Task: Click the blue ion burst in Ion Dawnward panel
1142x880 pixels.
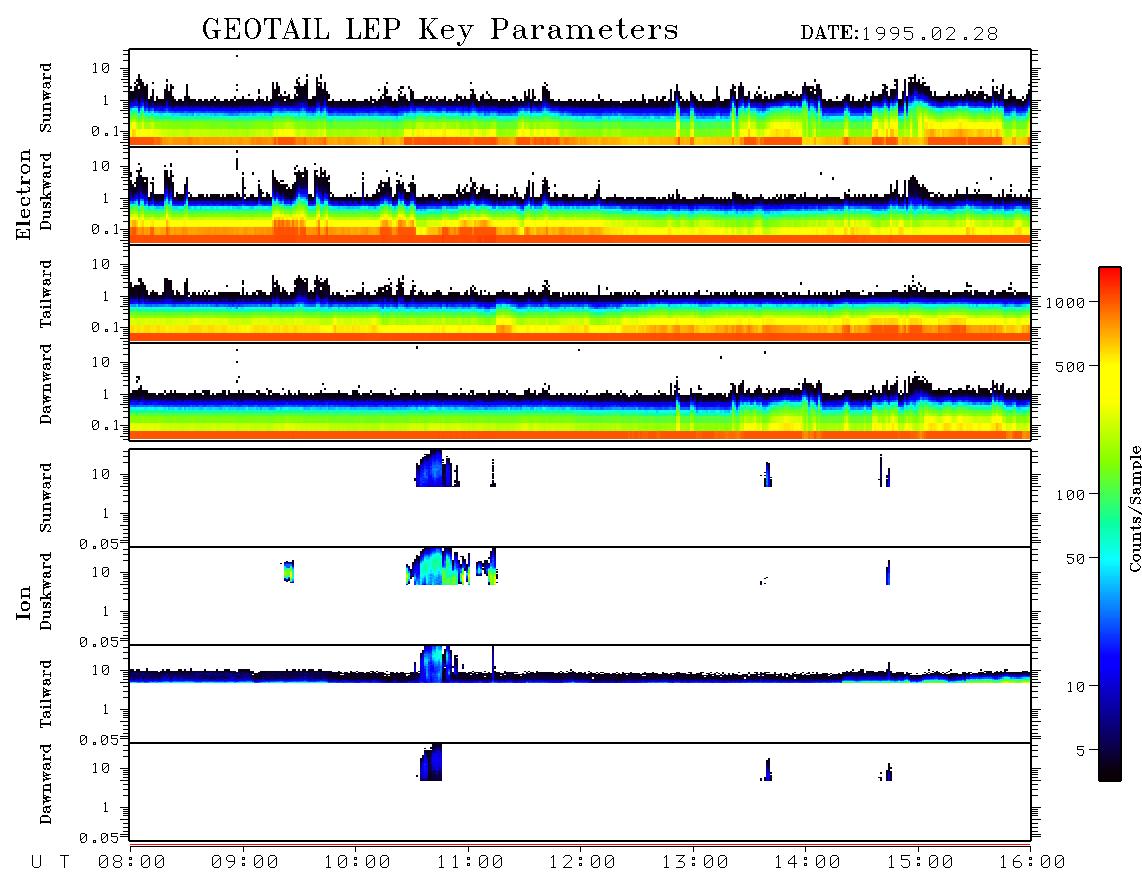Action: (431, 762)
